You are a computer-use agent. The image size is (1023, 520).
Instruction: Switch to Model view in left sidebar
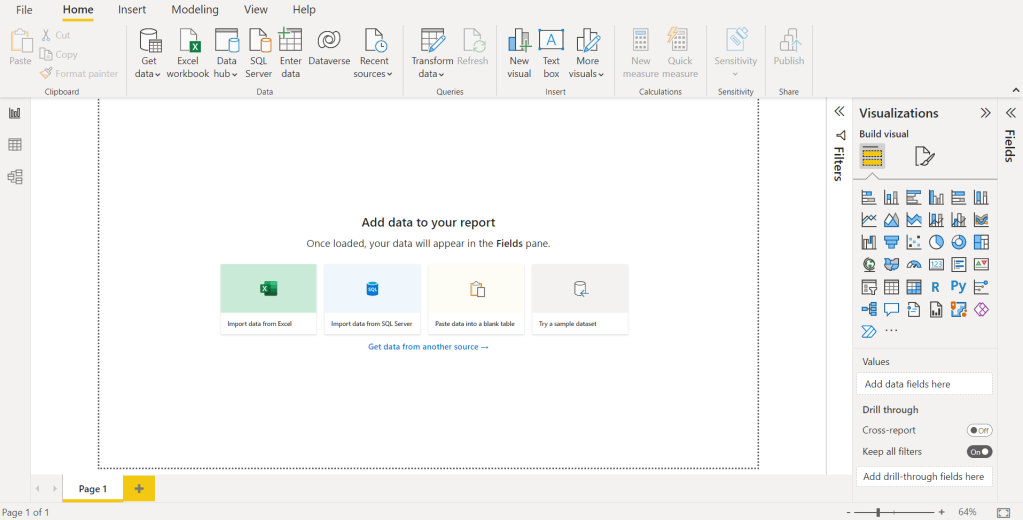tap(15, 177)
